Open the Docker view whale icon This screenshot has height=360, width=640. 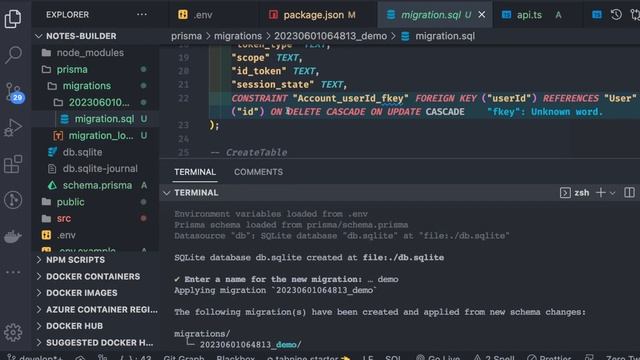click(13, 236)
